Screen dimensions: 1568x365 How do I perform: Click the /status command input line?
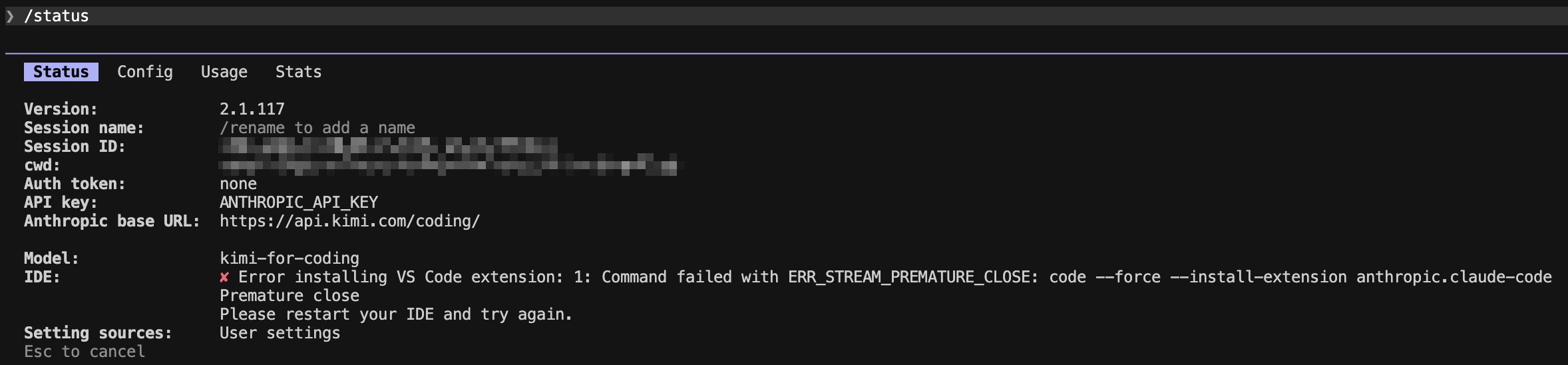pos(786,16)
